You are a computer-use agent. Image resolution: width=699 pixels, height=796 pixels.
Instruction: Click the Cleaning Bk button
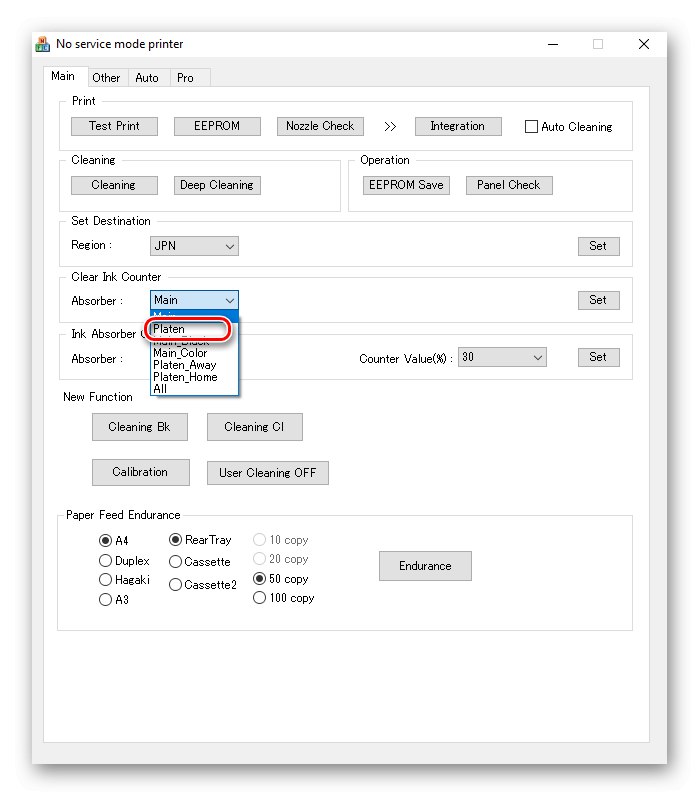(140, 427)
